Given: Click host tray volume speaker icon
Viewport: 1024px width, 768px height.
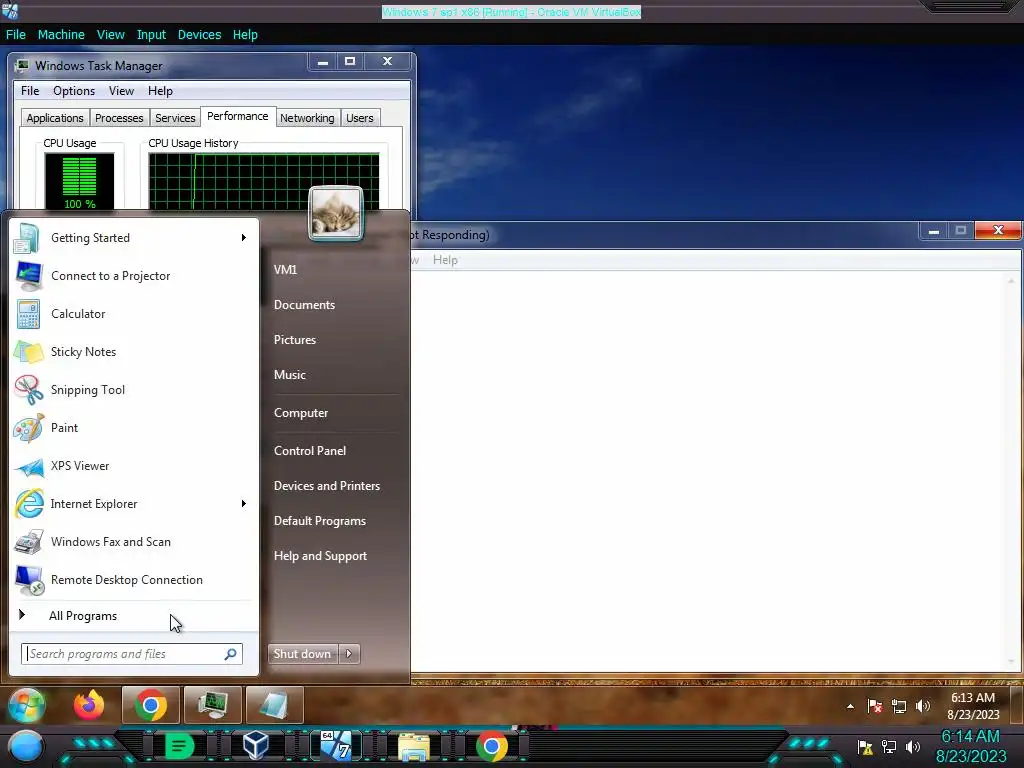Looking at the screenshot, I should (x=913, y=746).
